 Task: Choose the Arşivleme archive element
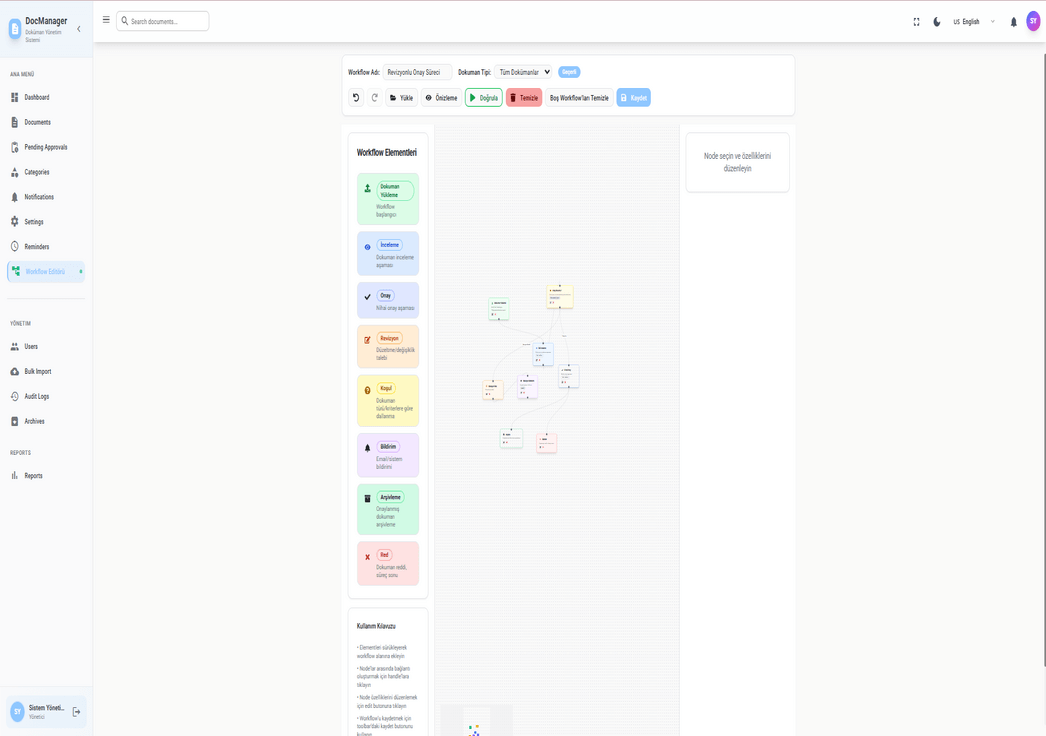(x=388, y=508)
